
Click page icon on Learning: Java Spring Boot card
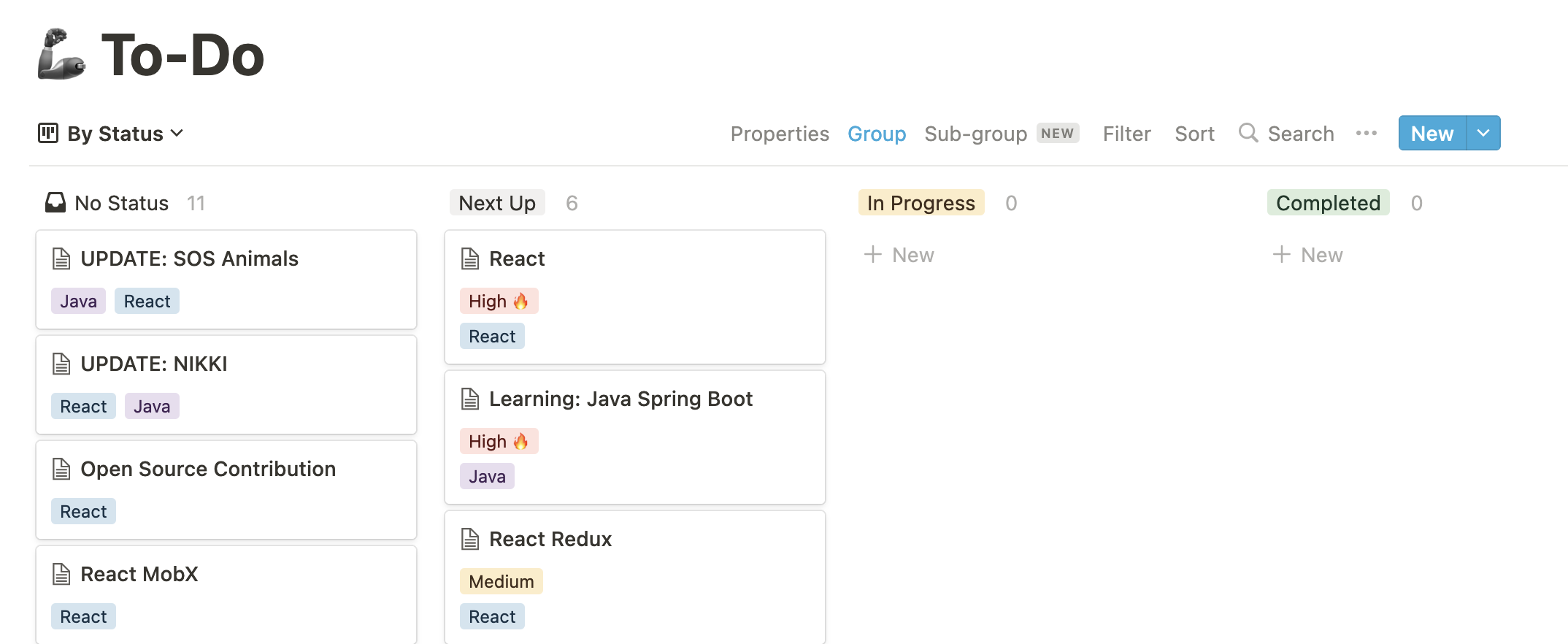tap(470, 399)
